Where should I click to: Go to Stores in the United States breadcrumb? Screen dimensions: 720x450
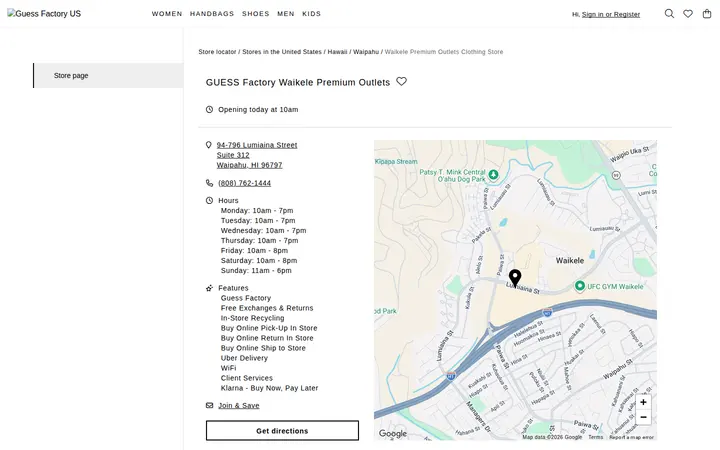click(x=282, y=52)
